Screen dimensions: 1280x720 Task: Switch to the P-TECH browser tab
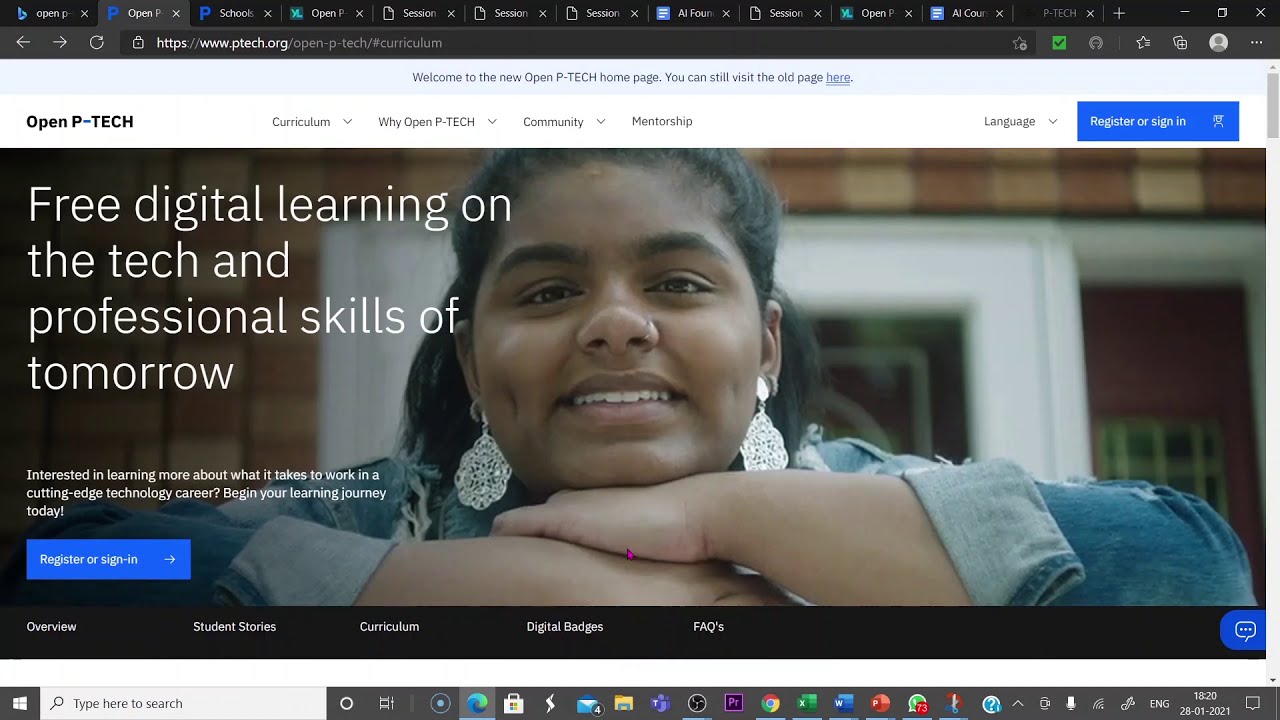[1058, 13]
